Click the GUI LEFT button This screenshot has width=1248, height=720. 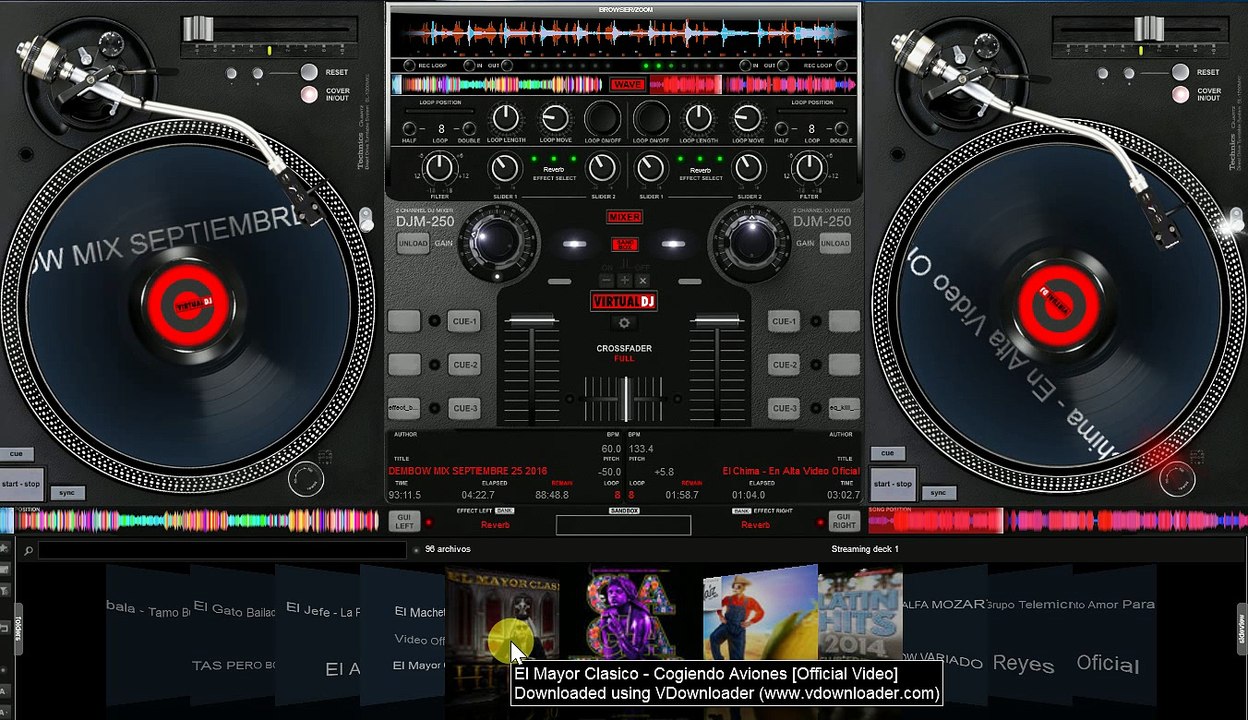pos(404,521)
